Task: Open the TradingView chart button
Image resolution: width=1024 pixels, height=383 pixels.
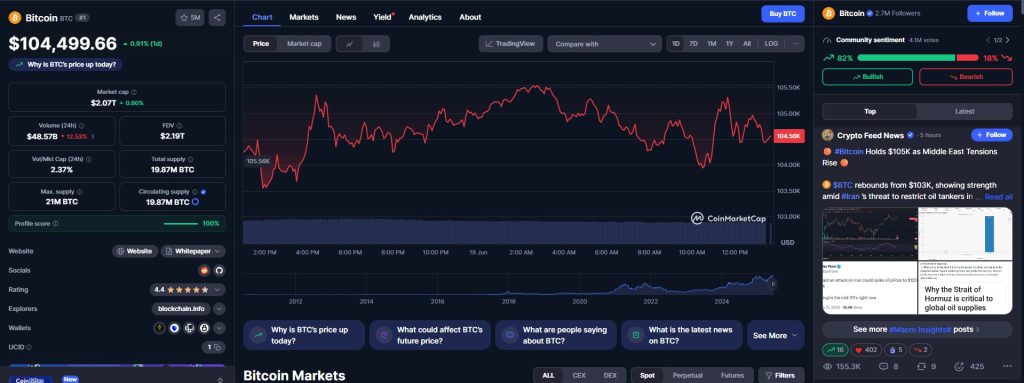Action: pos(511,44)
